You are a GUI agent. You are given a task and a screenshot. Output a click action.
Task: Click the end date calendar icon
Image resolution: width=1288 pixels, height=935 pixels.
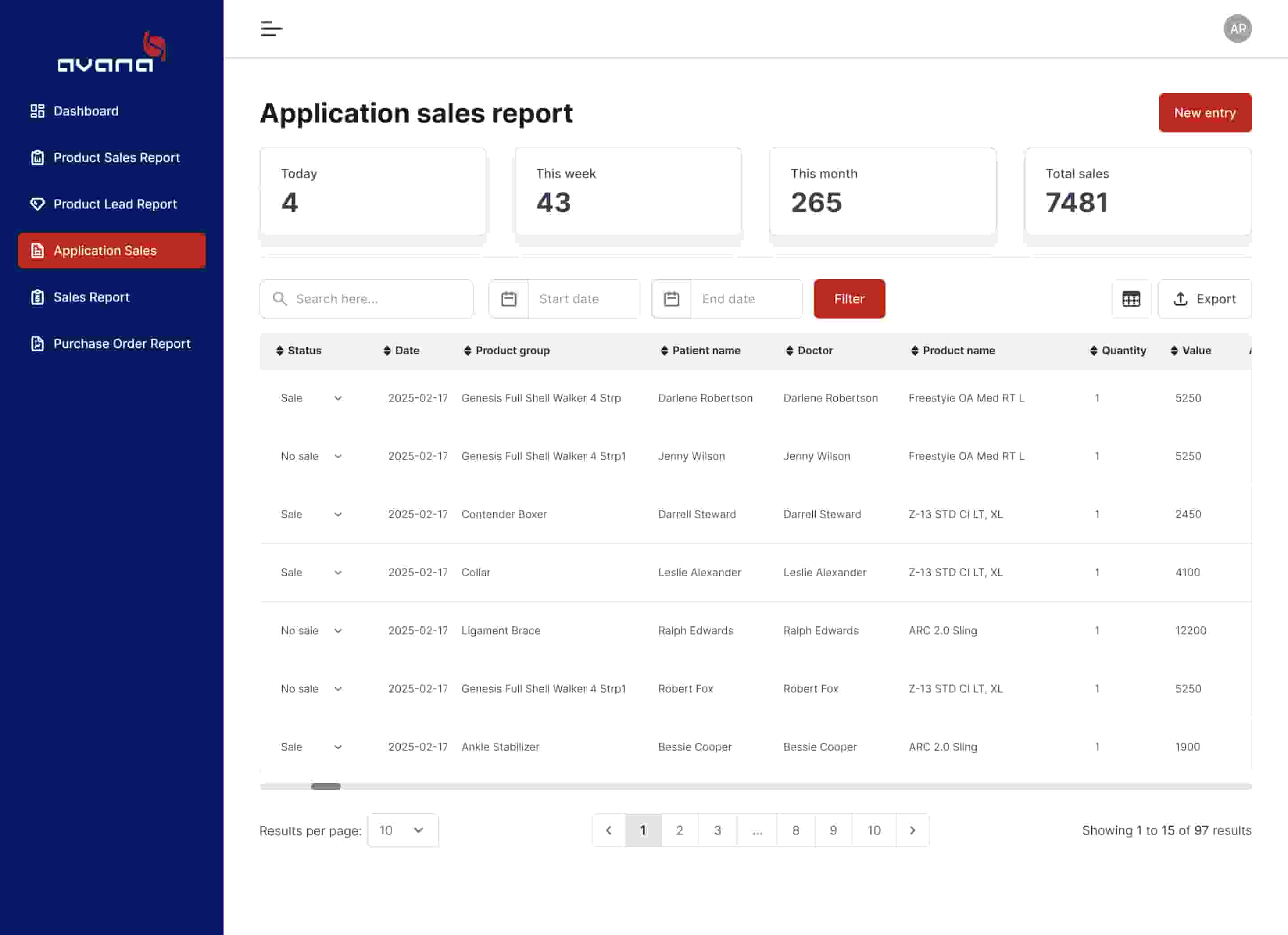point(671,299)
